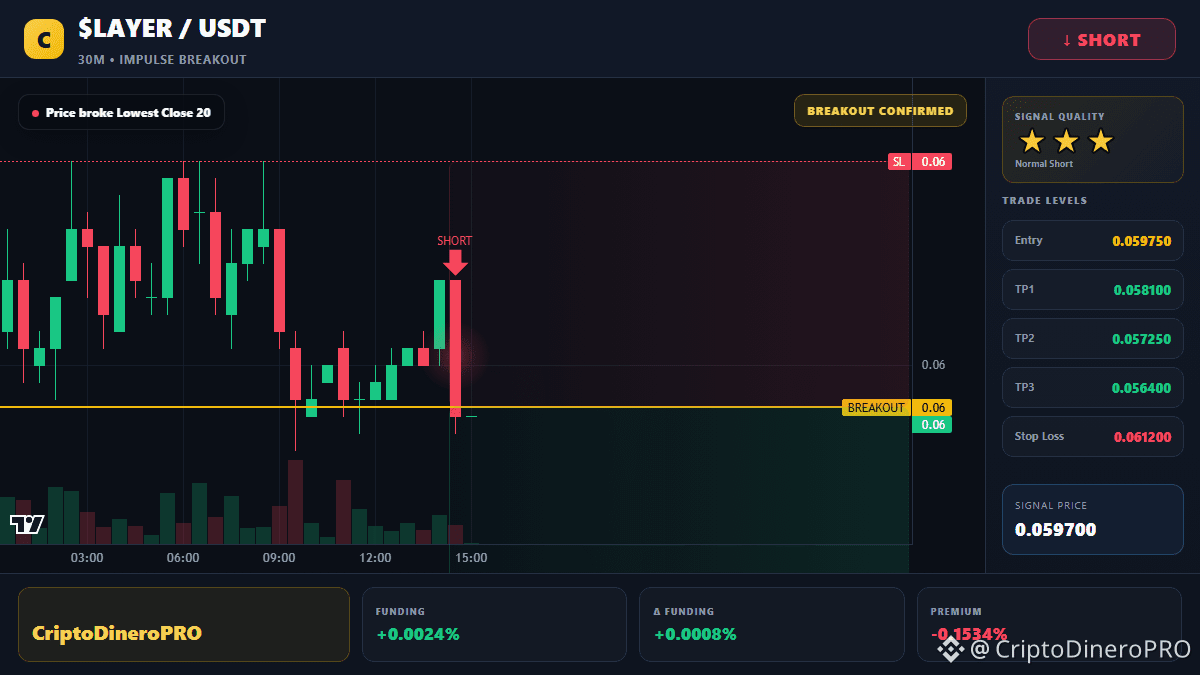Click the Premium -0.1534% card
This screenshot has width=1200, height=675.
coord(1050,624)
